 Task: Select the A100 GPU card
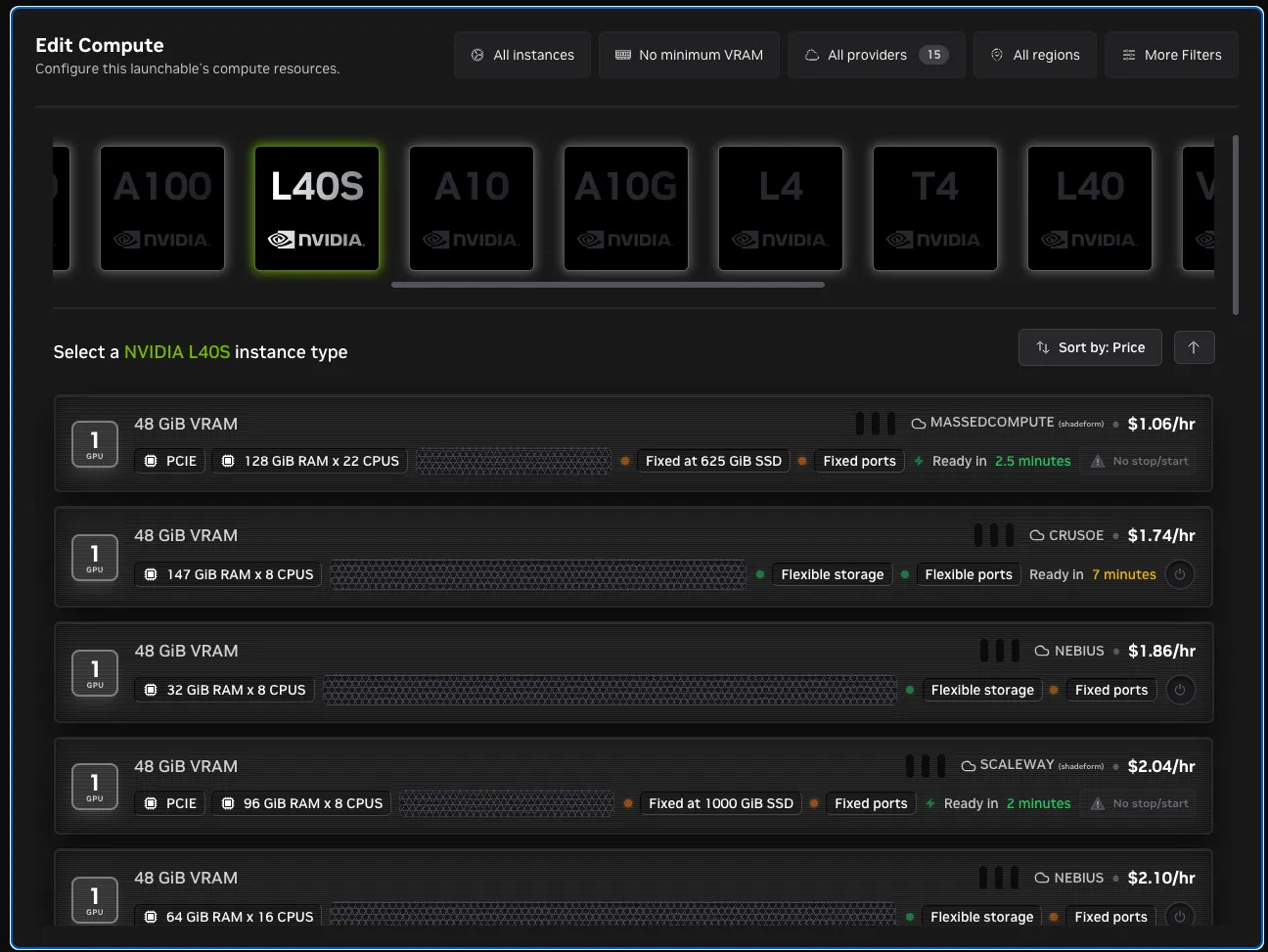coord(162,208)
